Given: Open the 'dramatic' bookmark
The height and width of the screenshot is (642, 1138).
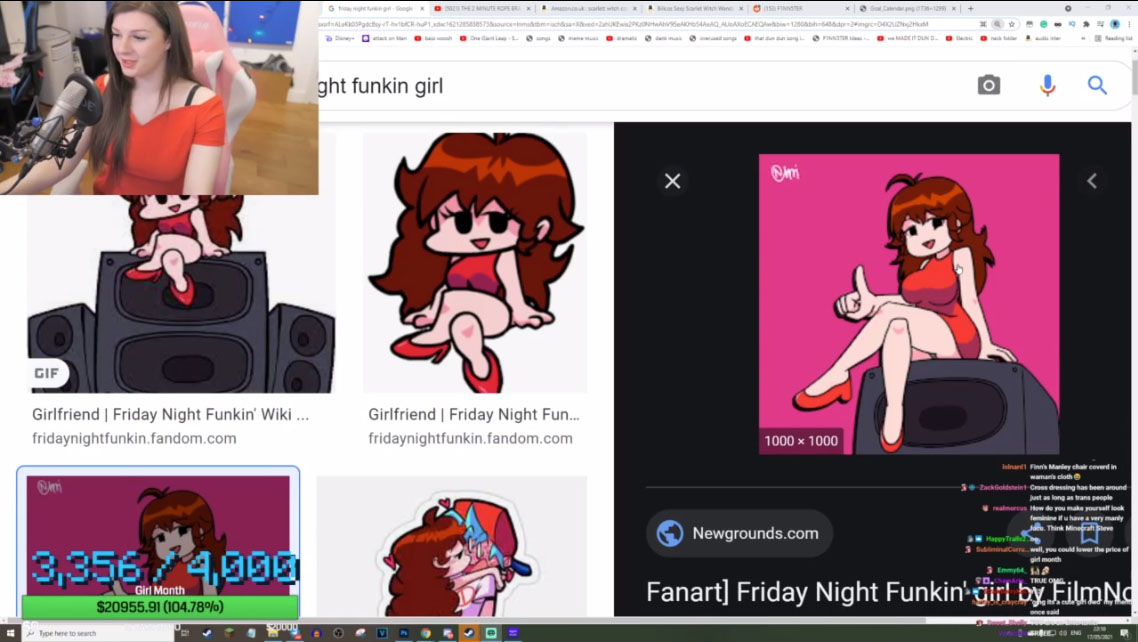Looking at the screenshot, I should 621,38.
